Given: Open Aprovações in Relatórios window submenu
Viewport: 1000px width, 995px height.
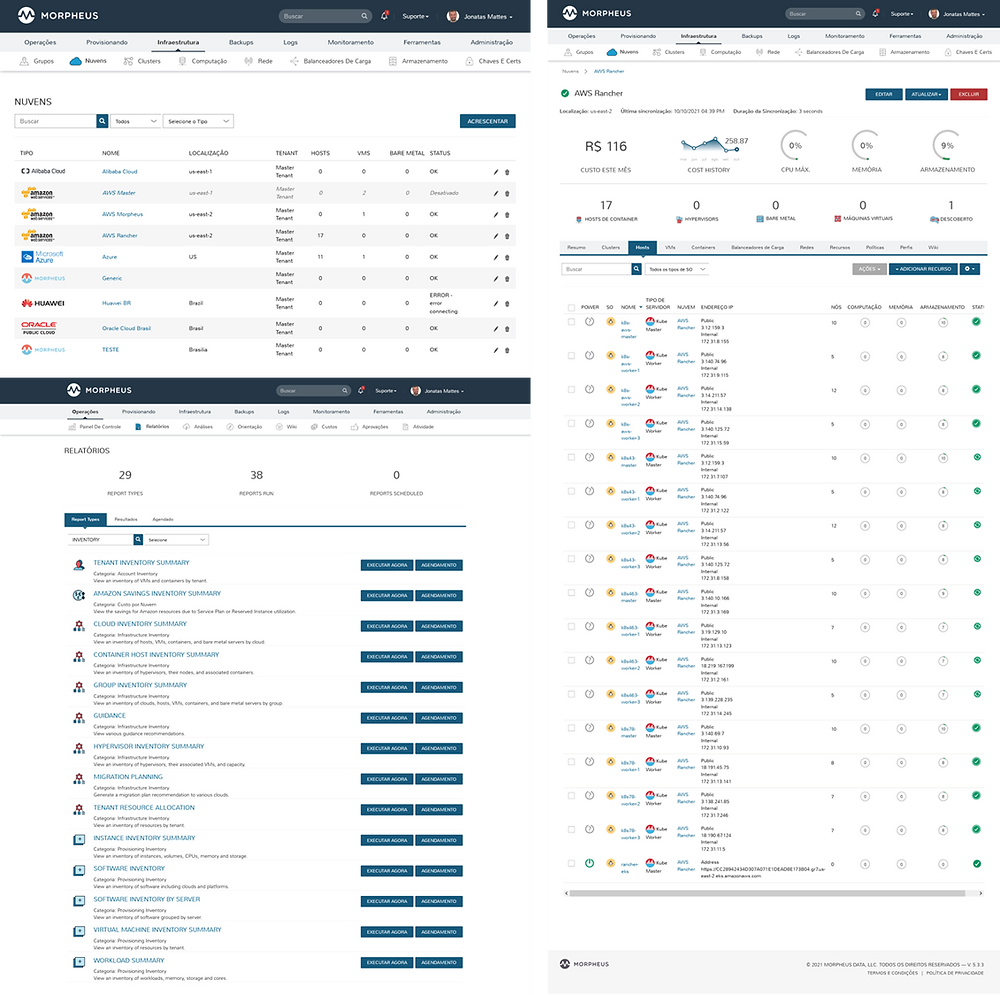Looking at the screenshot, I should [x=369, y=427].
